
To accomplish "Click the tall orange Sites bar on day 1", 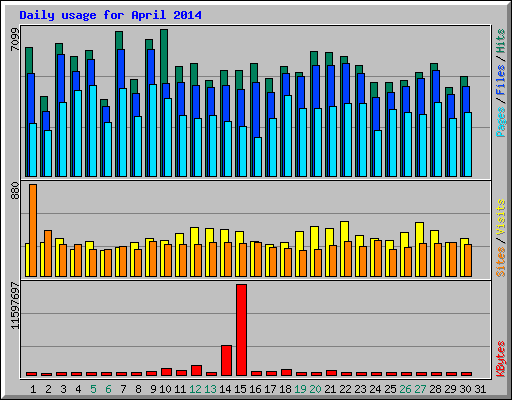I will 33,230.
